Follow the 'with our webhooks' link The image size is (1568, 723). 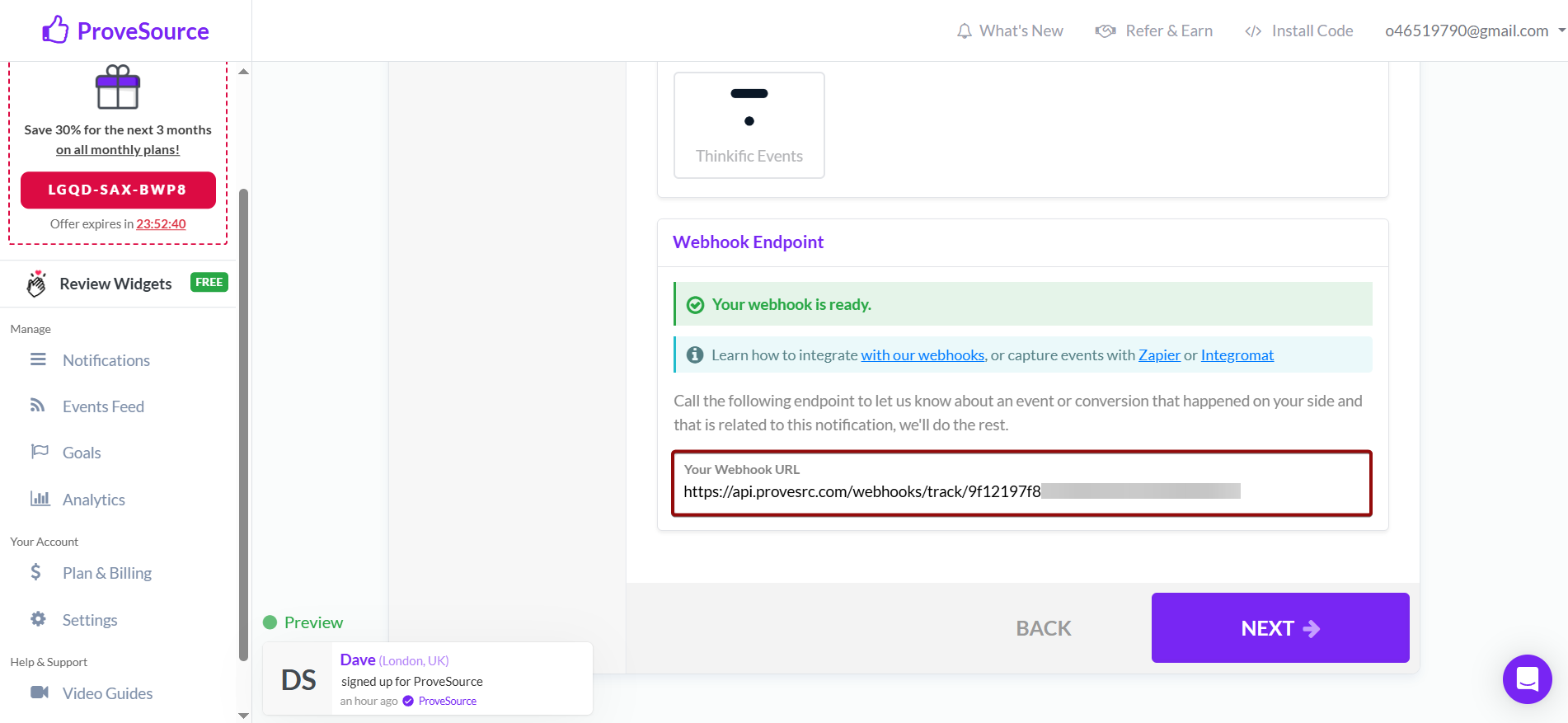(922, 355)
